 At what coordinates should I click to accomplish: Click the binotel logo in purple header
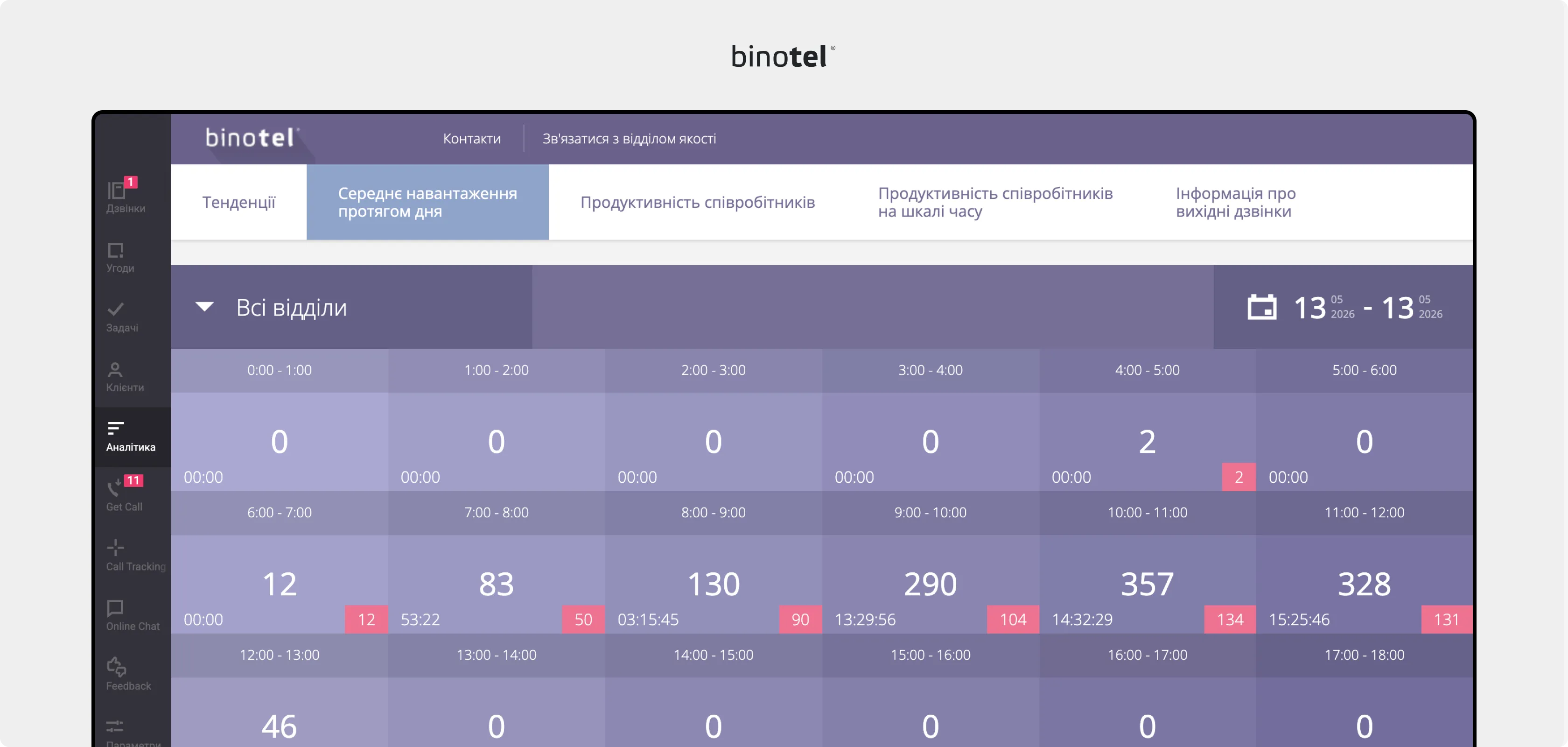pyautogui.click(x=252, y=138)
